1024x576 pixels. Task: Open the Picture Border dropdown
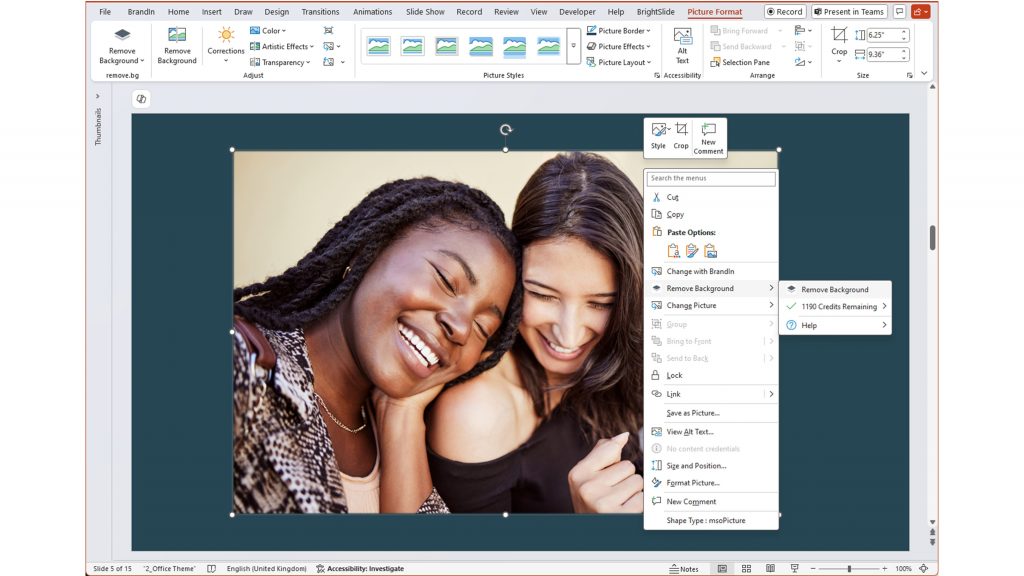(622, 30)
